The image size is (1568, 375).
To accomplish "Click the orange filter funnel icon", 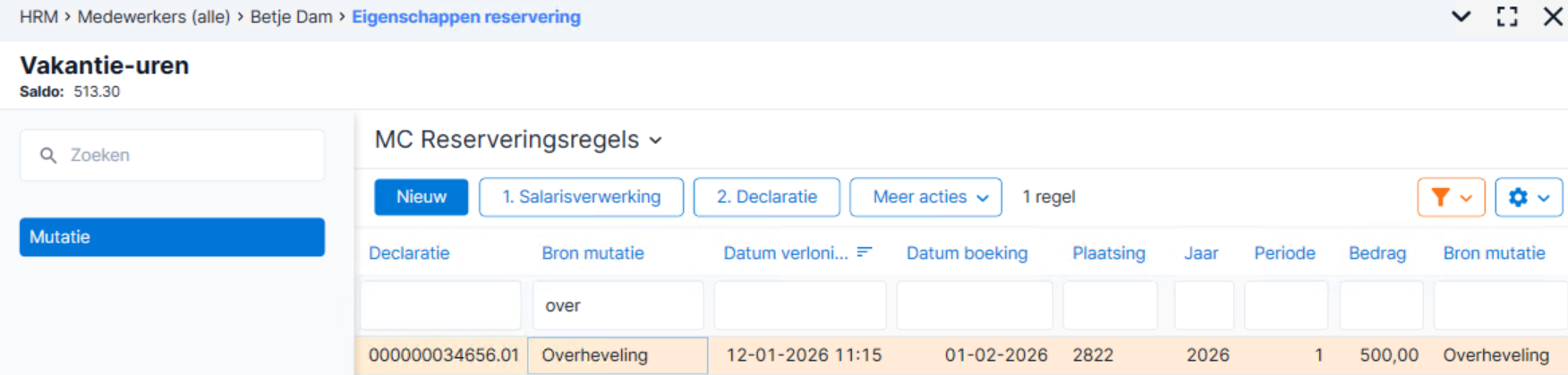I will pyautogui.click(x=1440, y=197).
